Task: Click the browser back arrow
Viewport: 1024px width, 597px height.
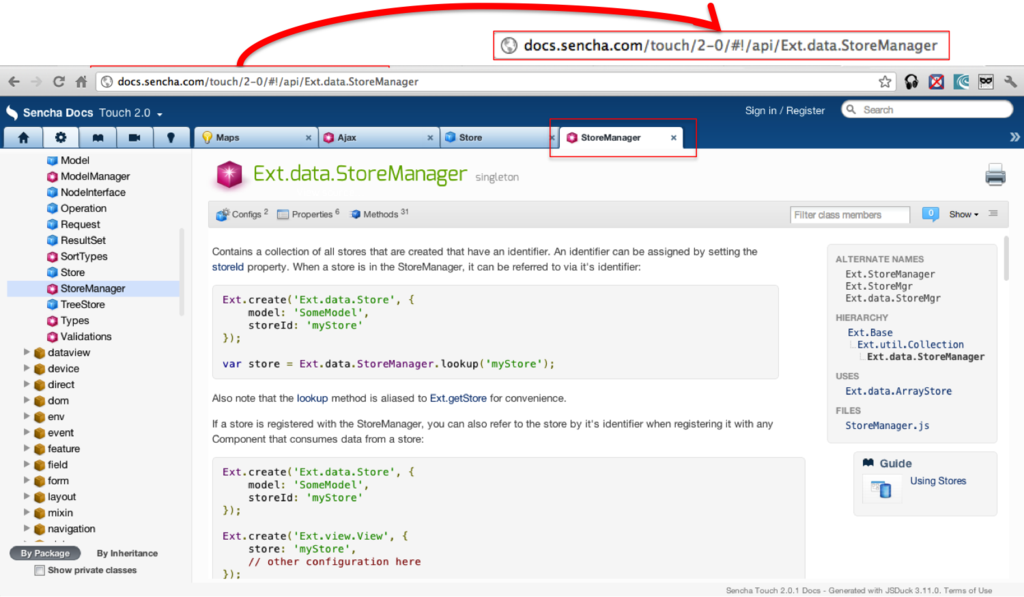Action: (14, 82)
